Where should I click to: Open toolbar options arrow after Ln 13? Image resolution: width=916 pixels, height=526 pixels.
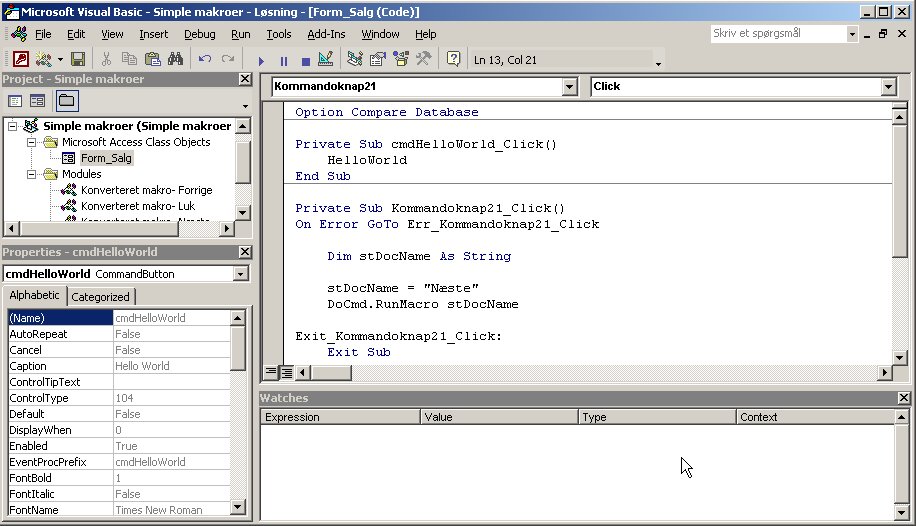(658, 63)
